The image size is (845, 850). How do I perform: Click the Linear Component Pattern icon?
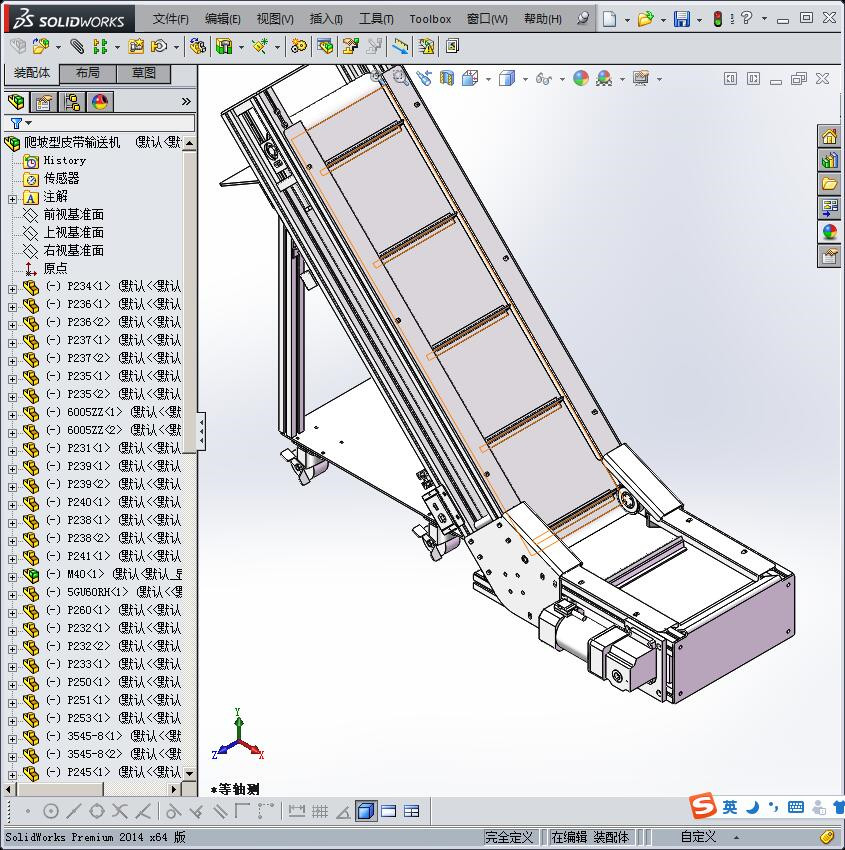[x=100, y=47]
